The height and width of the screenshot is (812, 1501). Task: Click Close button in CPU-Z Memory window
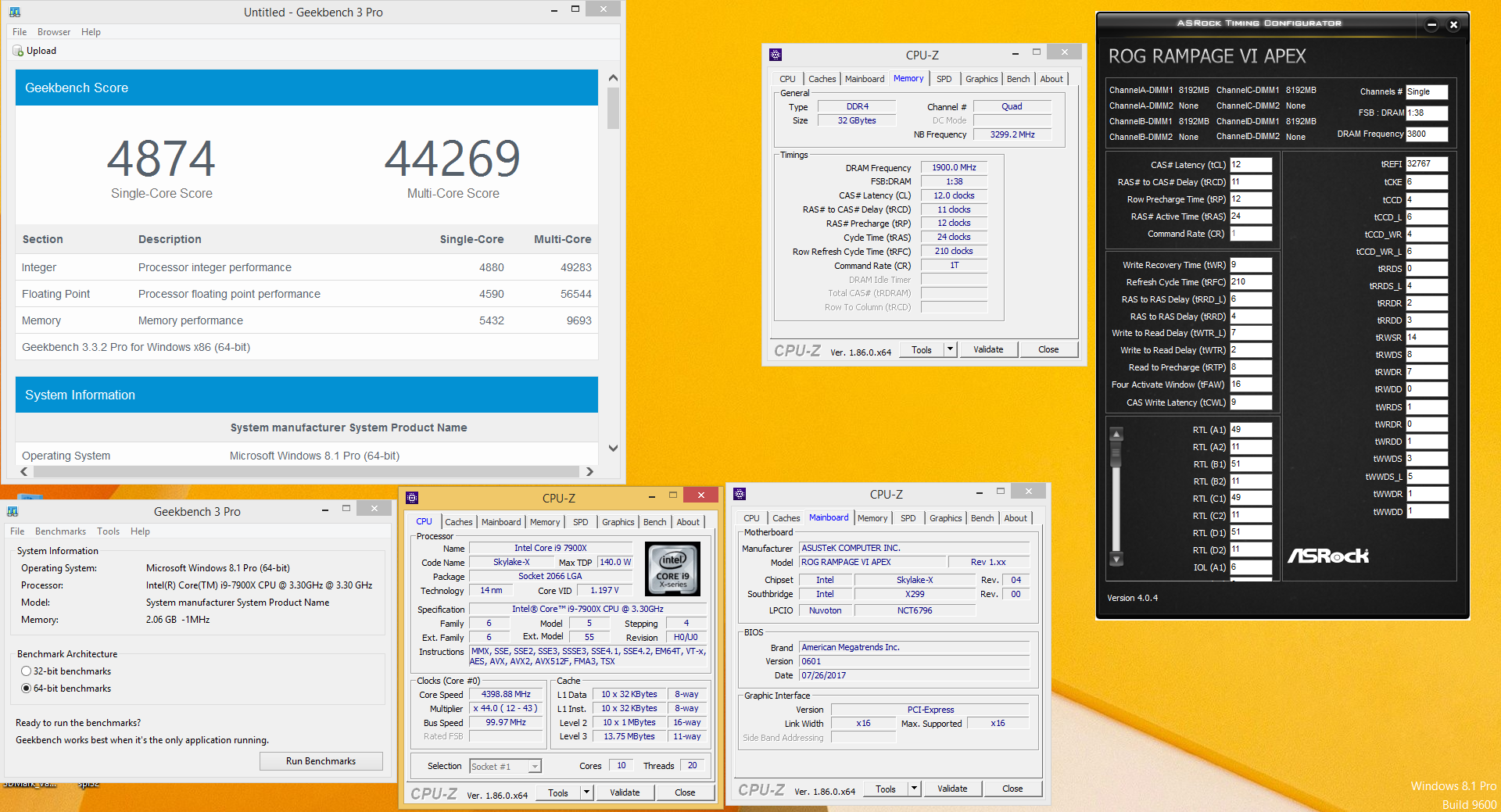pos(1048,349)
